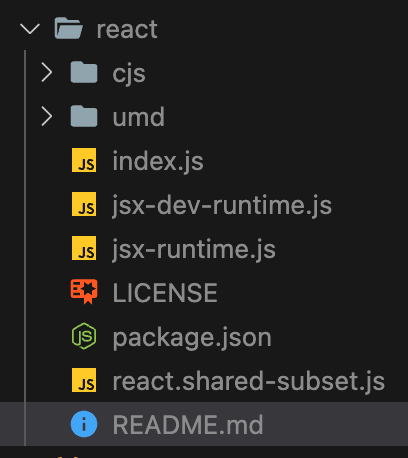Screen dimensions: 408x458
Task: Select the umd folder label
Action: point(139,117)
